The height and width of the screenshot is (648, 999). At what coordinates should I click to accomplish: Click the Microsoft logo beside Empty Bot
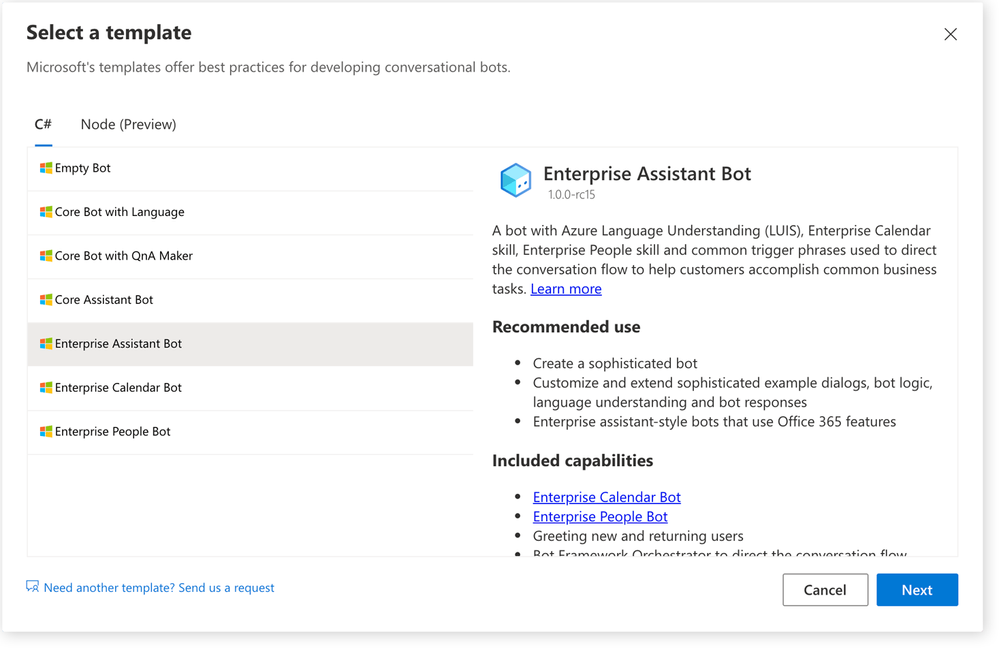46,168
